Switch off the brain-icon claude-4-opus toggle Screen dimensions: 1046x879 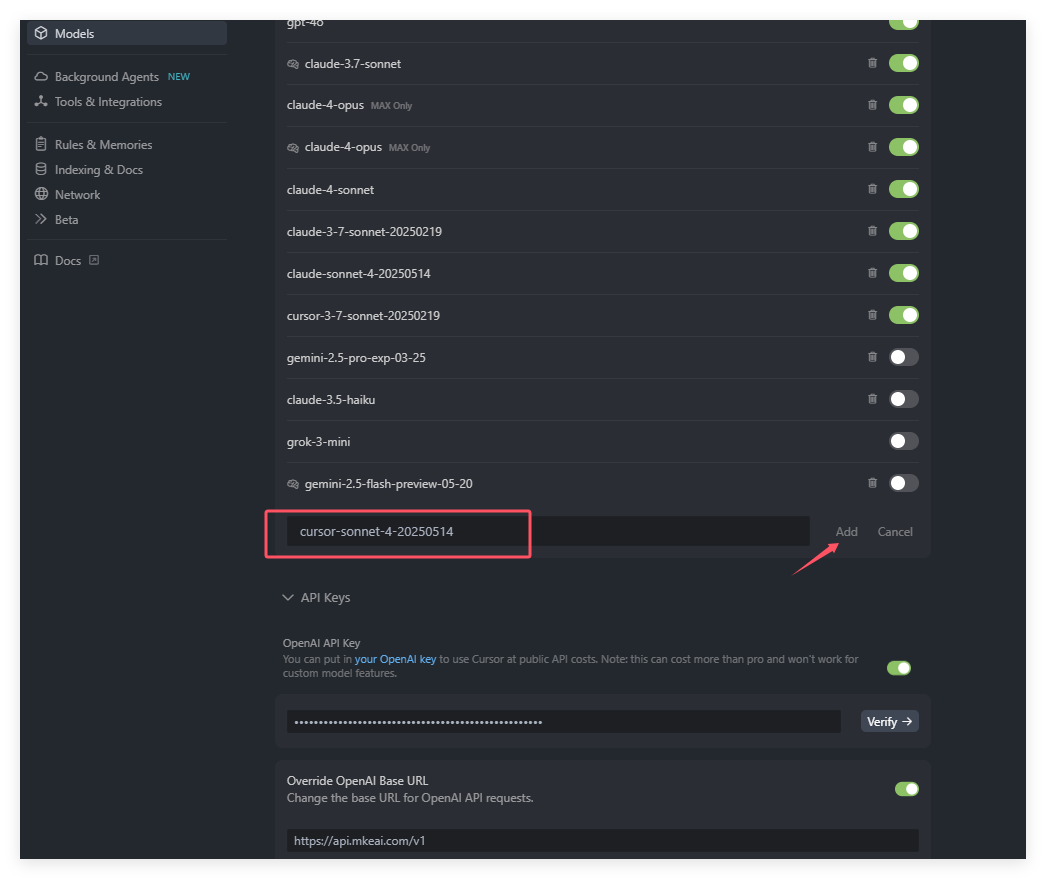[904, 147]
